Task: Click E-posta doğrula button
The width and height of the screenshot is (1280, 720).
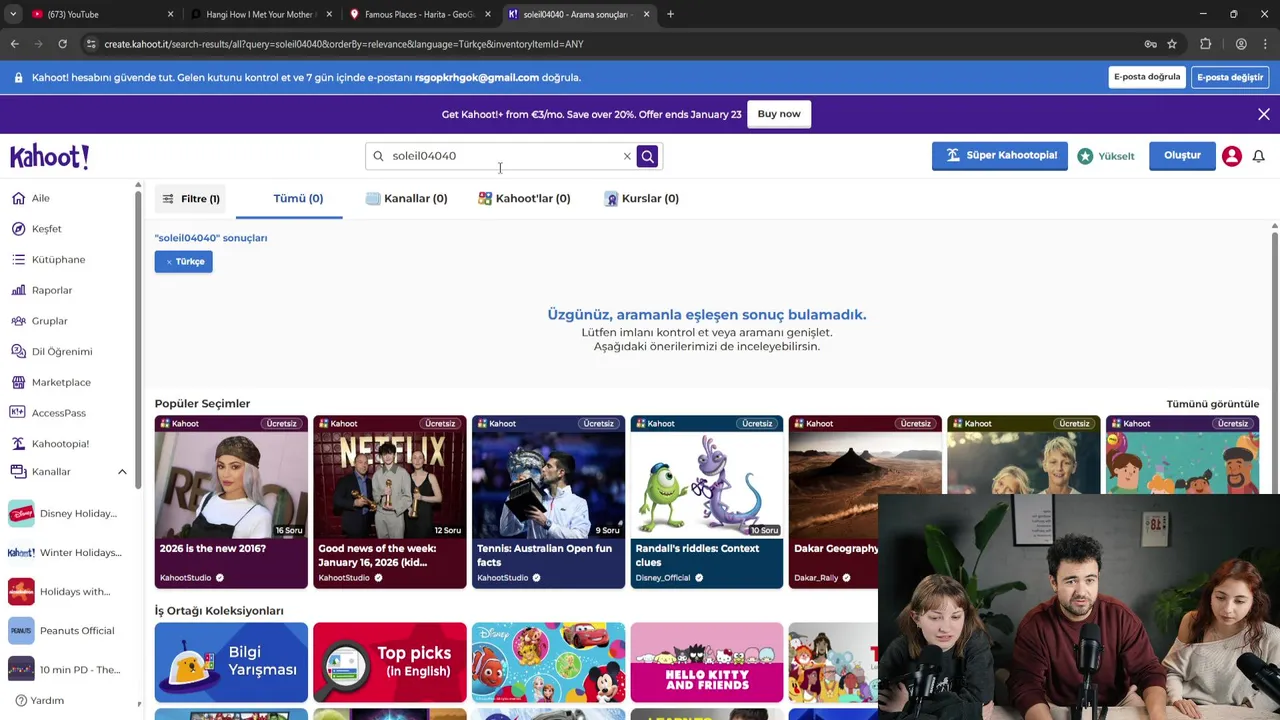Action: [1147, 77]
